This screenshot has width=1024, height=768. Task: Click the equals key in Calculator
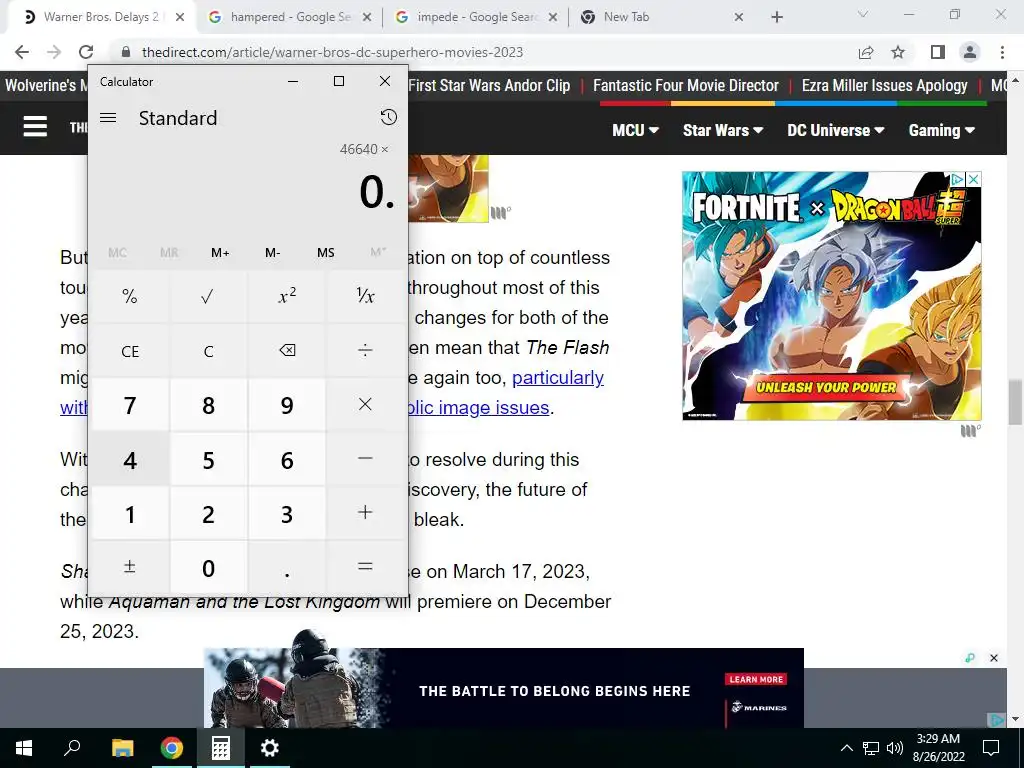coord(365,568)
